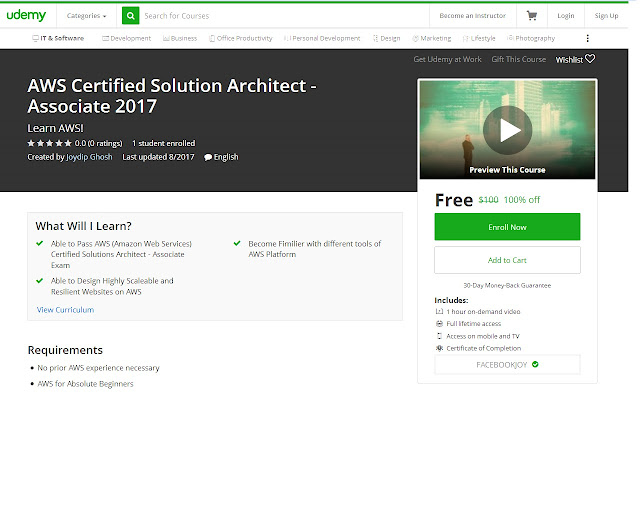Click the Certificate of Completion icon
Screen dimensions: 640x512
click(x=439, y=348)
